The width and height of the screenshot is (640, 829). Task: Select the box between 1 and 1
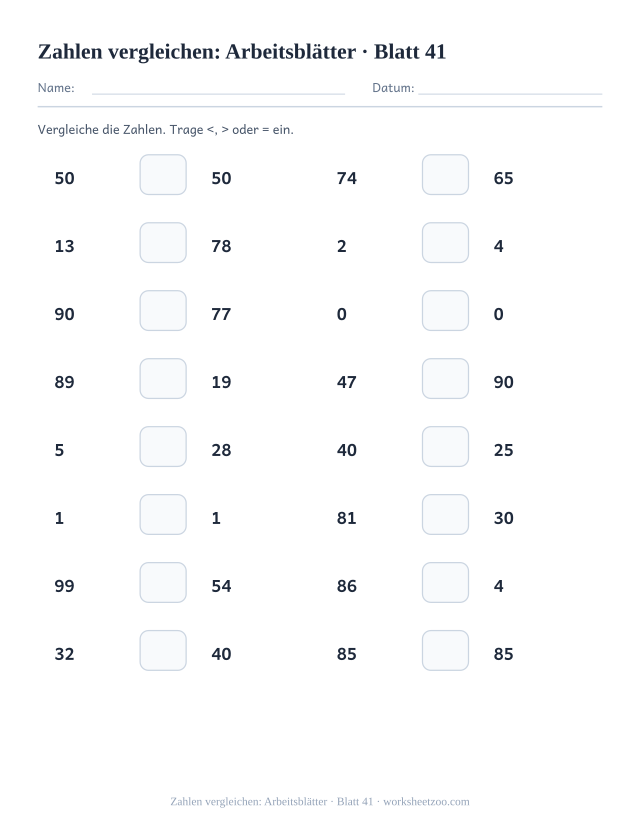pos(163,514)
